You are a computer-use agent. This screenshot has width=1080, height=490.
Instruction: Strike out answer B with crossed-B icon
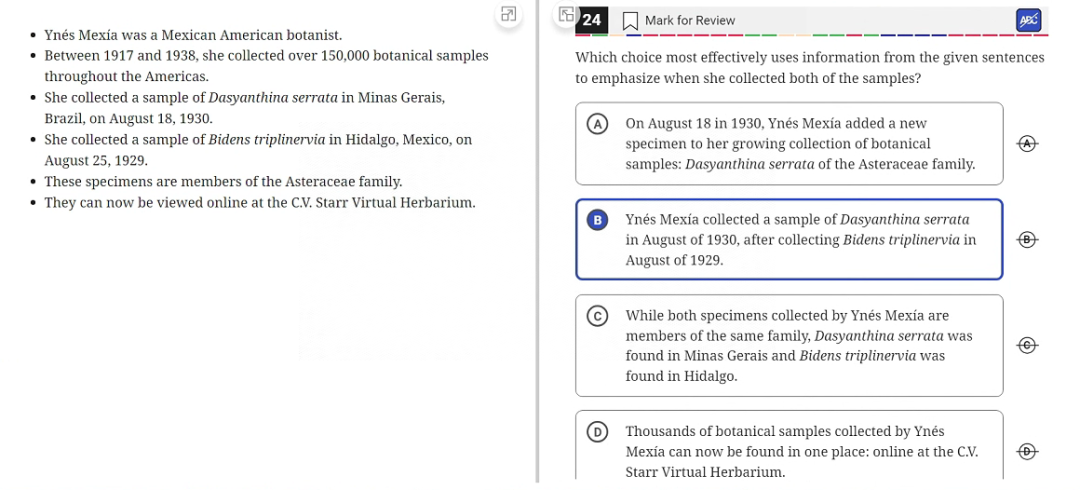[x=1027, y=239]
